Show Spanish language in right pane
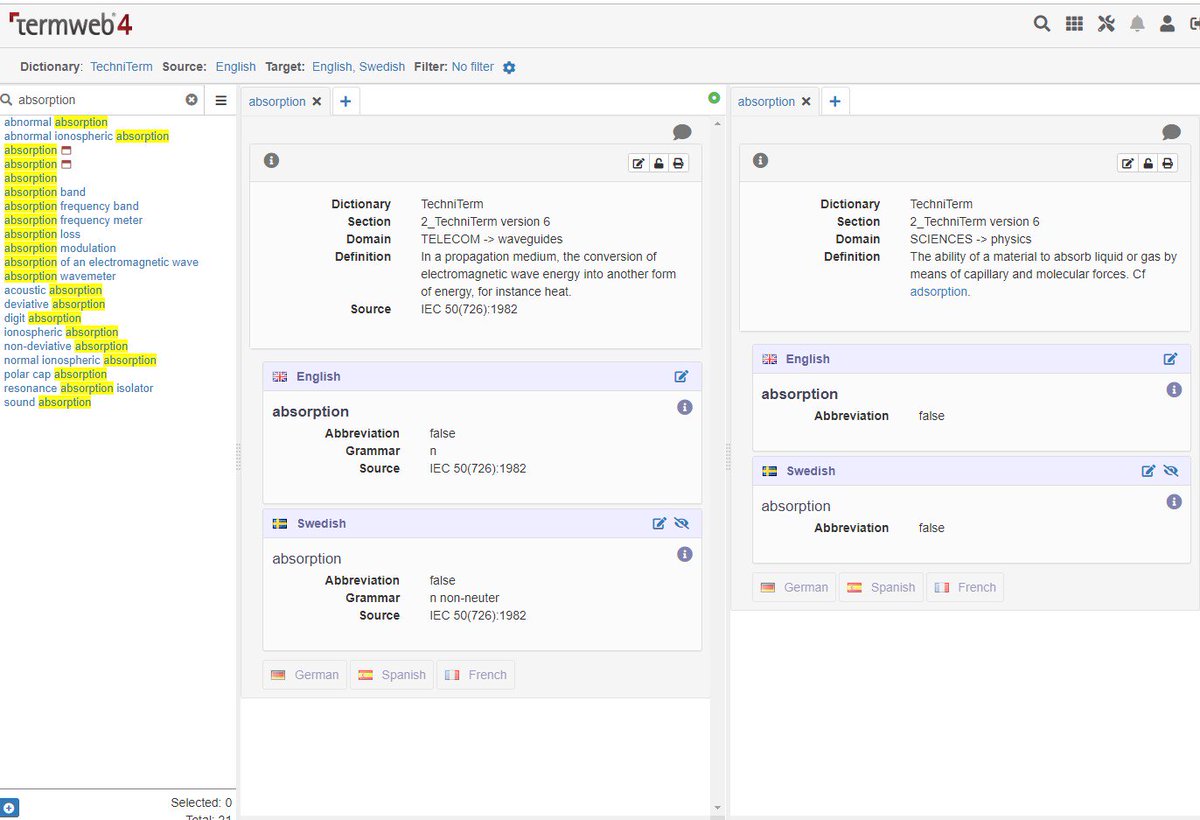The height and width of the screenshot is (820, 1200). 881,587
